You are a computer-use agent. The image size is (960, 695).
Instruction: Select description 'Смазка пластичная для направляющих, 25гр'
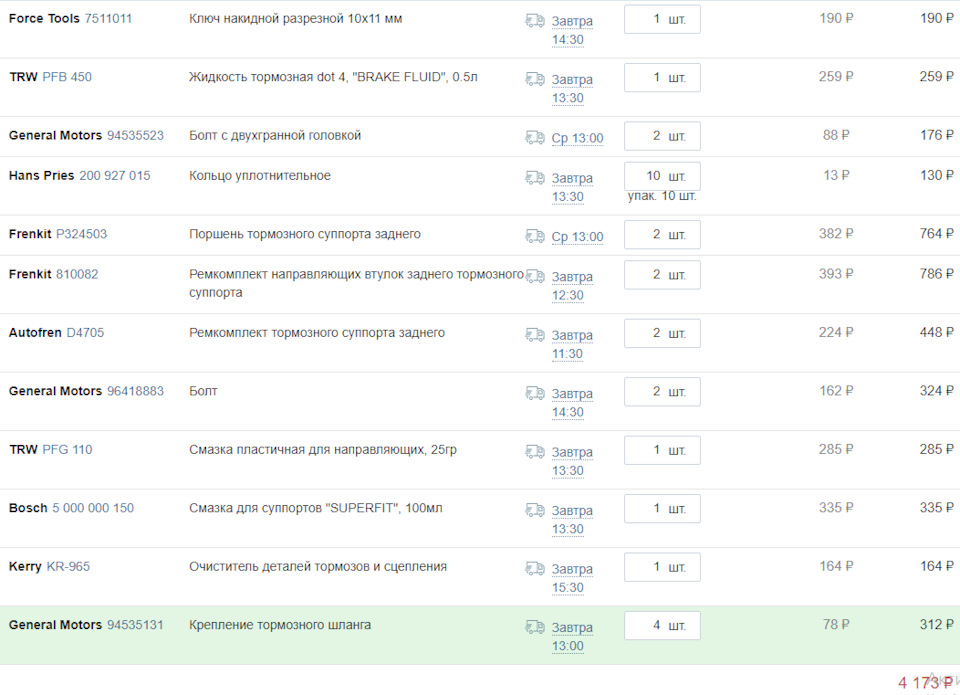click(x=323, y=449)
